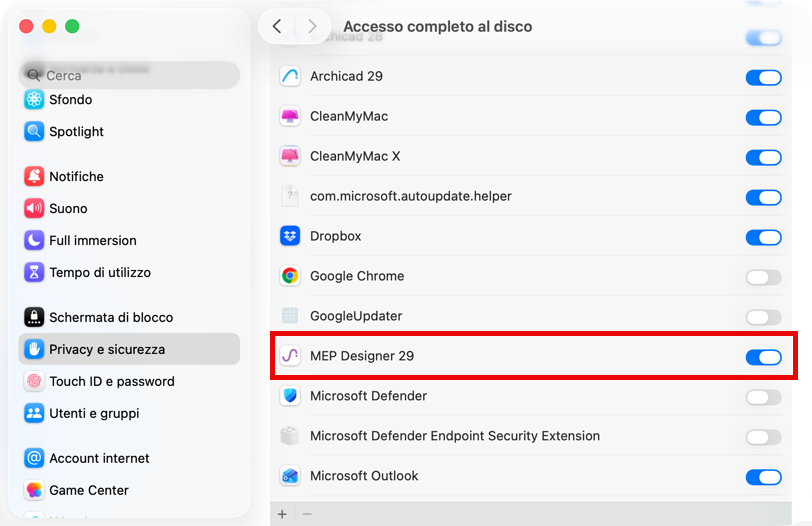Go back with the left chevron button
Screen dimensions: 812x526
[277, 26]
